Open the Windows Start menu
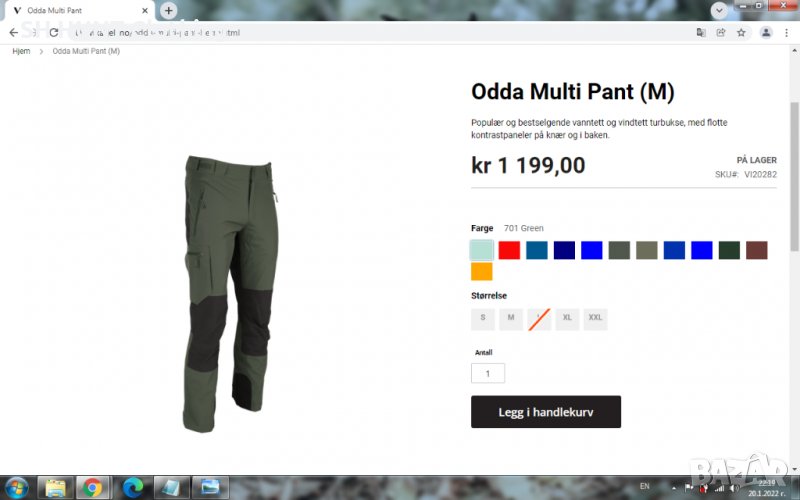Viewport: 800px width, 500px height. point(17,488)
